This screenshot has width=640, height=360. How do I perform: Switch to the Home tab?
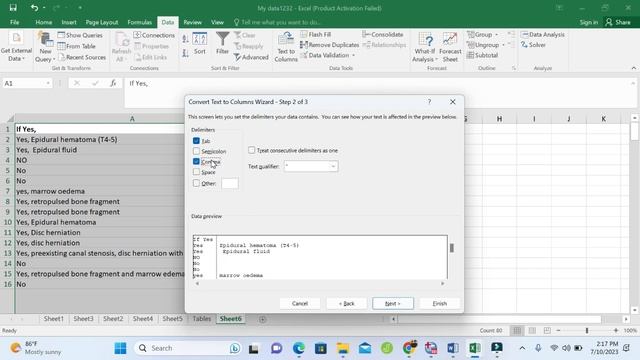(x=43, y=22)
